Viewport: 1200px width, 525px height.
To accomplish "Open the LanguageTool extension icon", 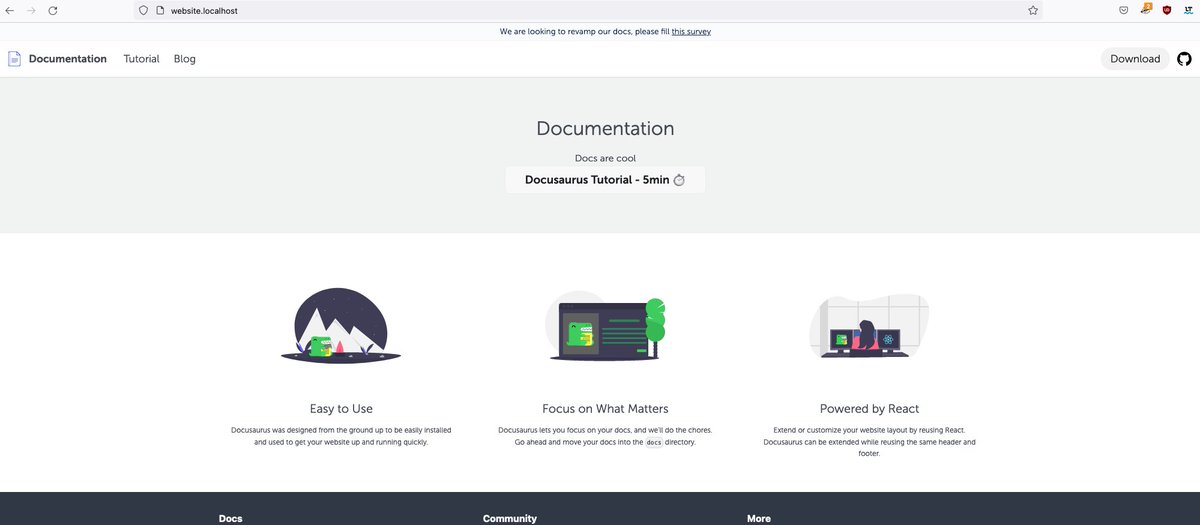I will 1187,10.
